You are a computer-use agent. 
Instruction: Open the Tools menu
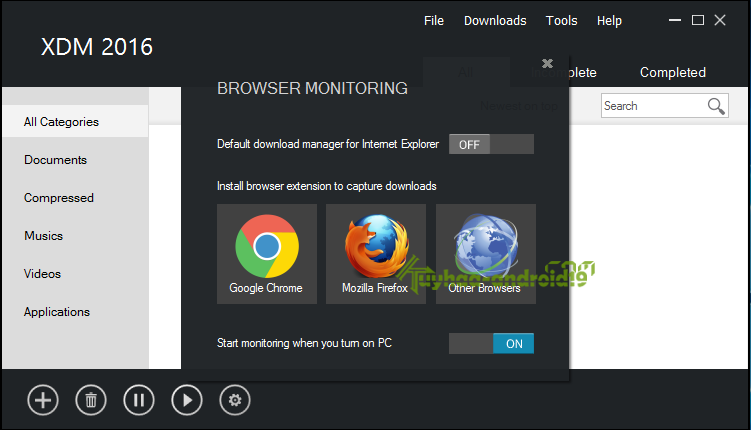[x=562, y=21]
